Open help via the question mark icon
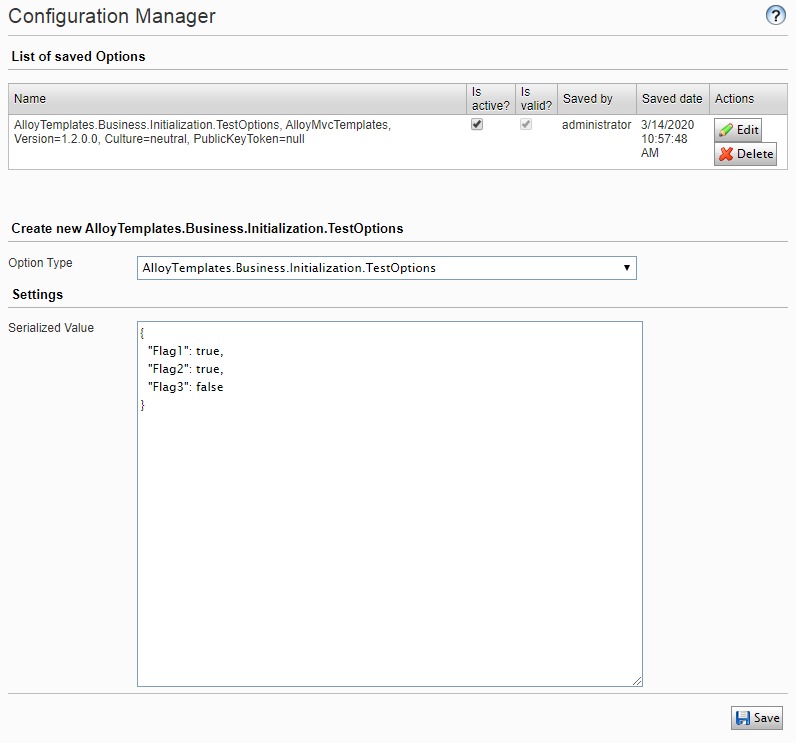The height and width of the screenshot is (743, 796). click(775, 15)
